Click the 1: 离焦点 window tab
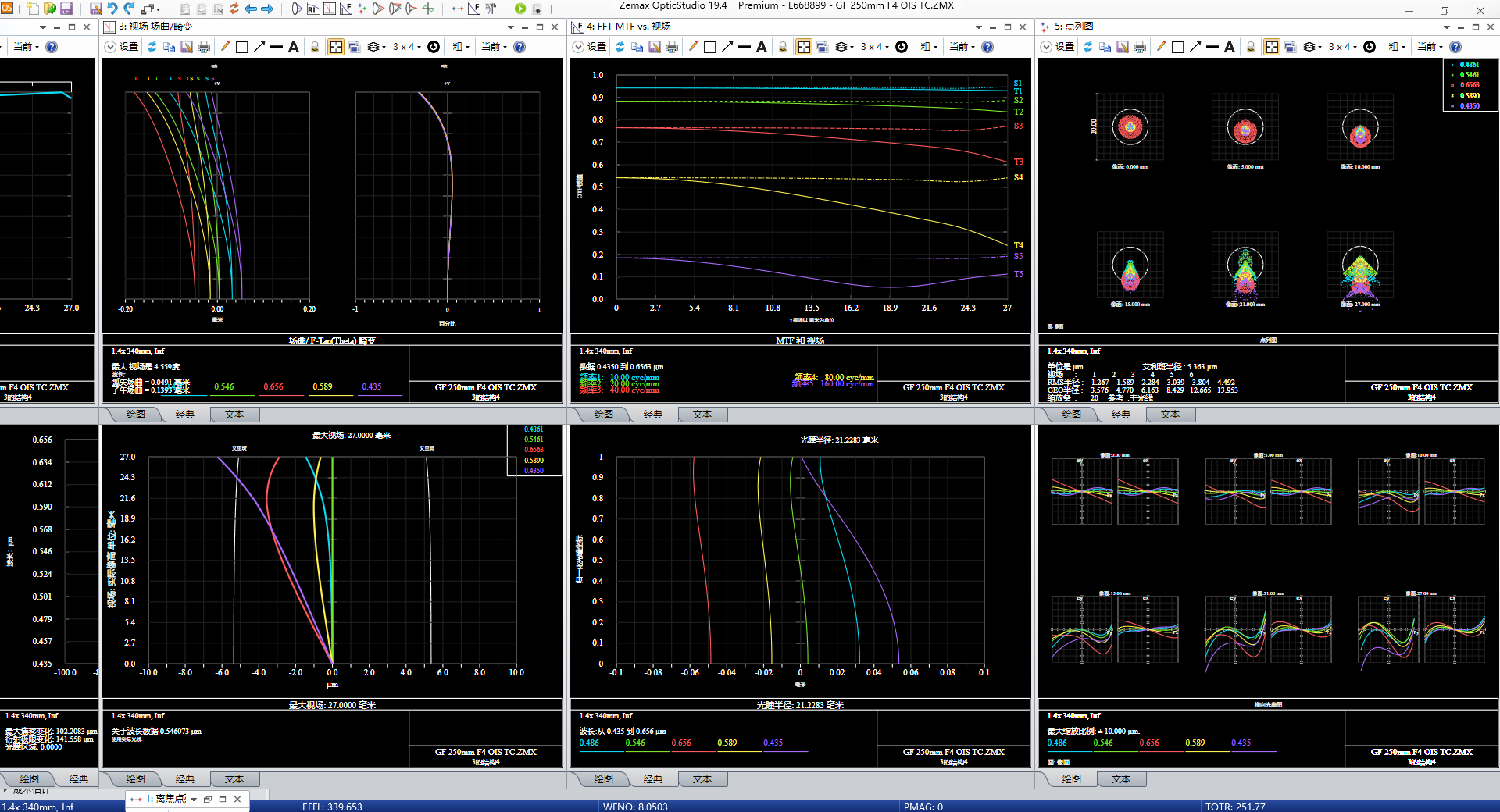 tap(166, 799)
